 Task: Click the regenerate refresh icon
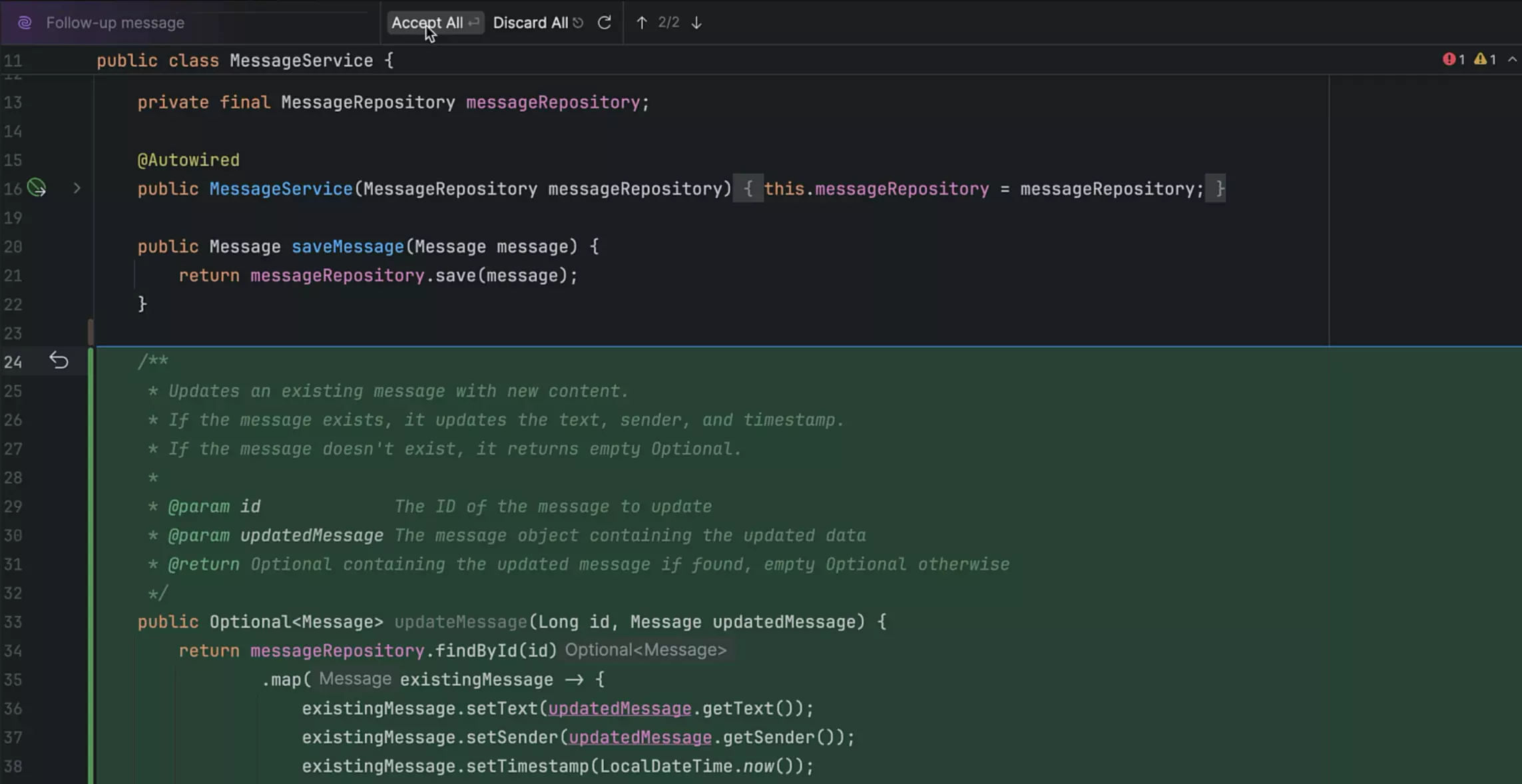coord(604,23)
